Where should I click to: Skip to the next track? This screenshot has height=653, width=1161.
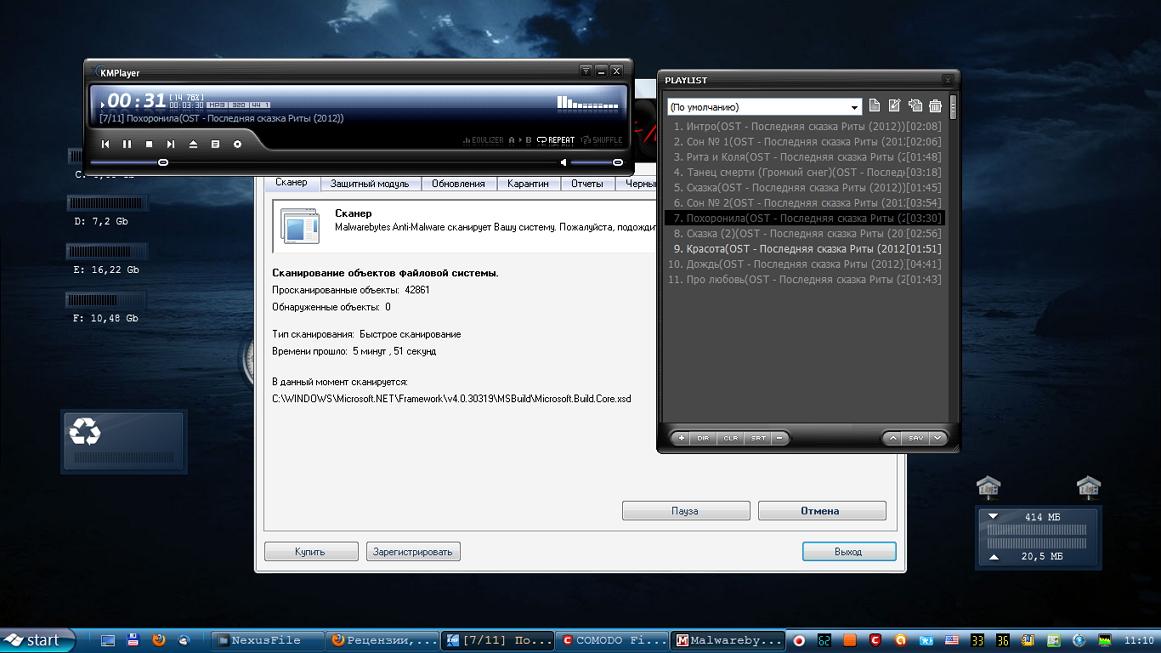click(171, 145)
